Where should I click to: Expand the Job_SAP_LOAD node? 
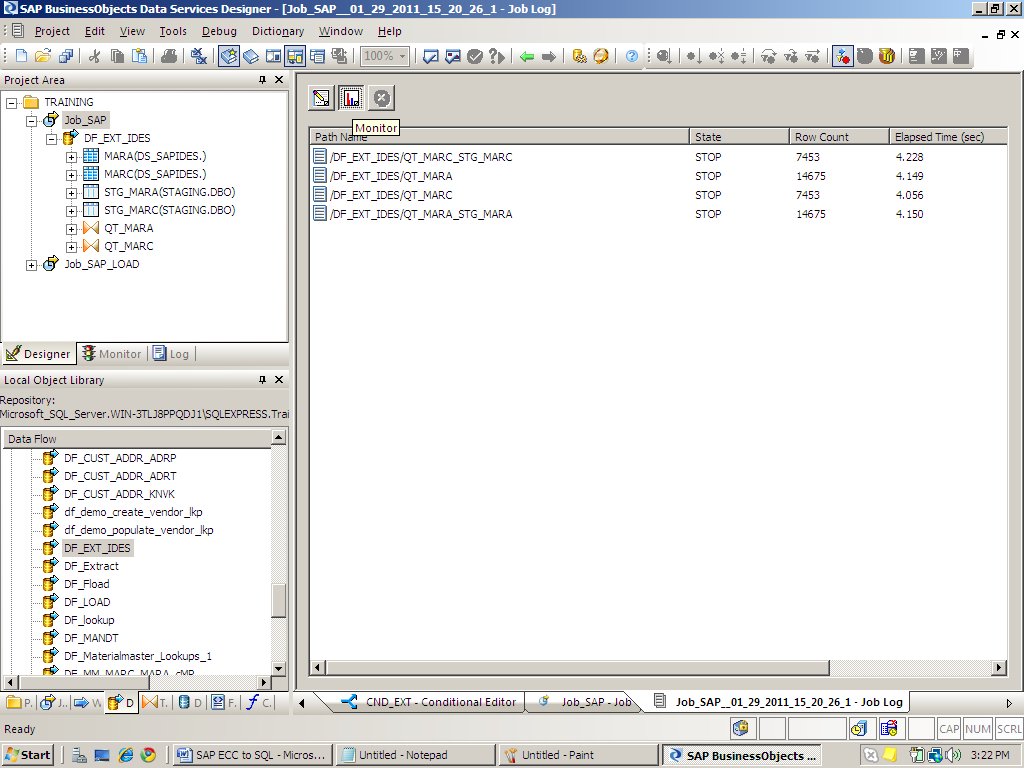click(x=31, y=264)
